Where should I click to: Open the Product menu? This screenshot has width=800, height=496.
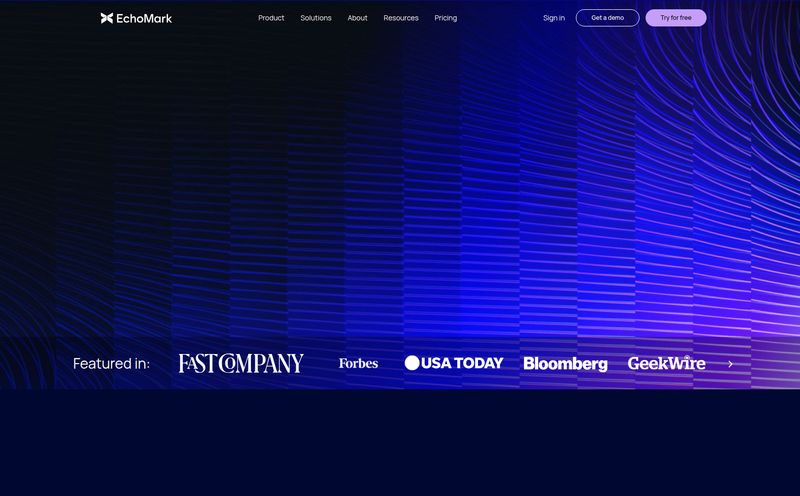coord(271,18)
